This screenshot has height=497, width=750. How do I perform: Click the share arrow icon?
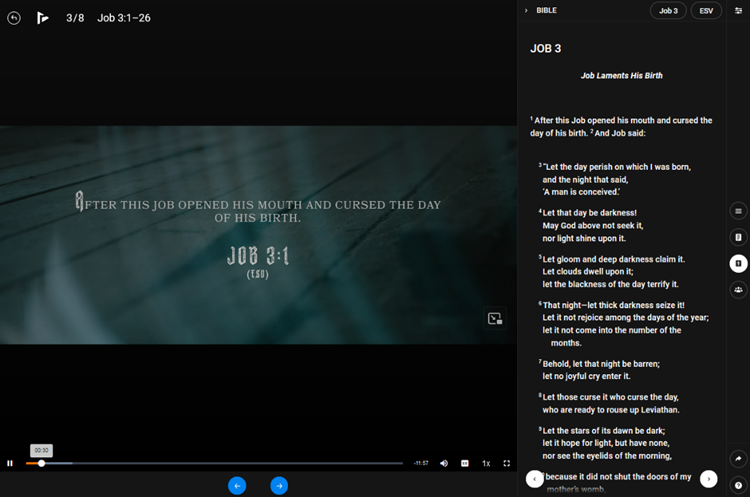point(739,459)
